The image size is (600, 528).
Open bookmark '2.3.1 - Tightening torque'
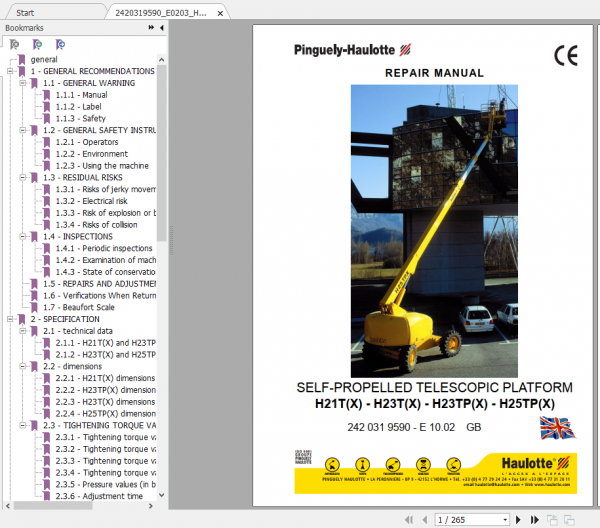tap(106, 437)
